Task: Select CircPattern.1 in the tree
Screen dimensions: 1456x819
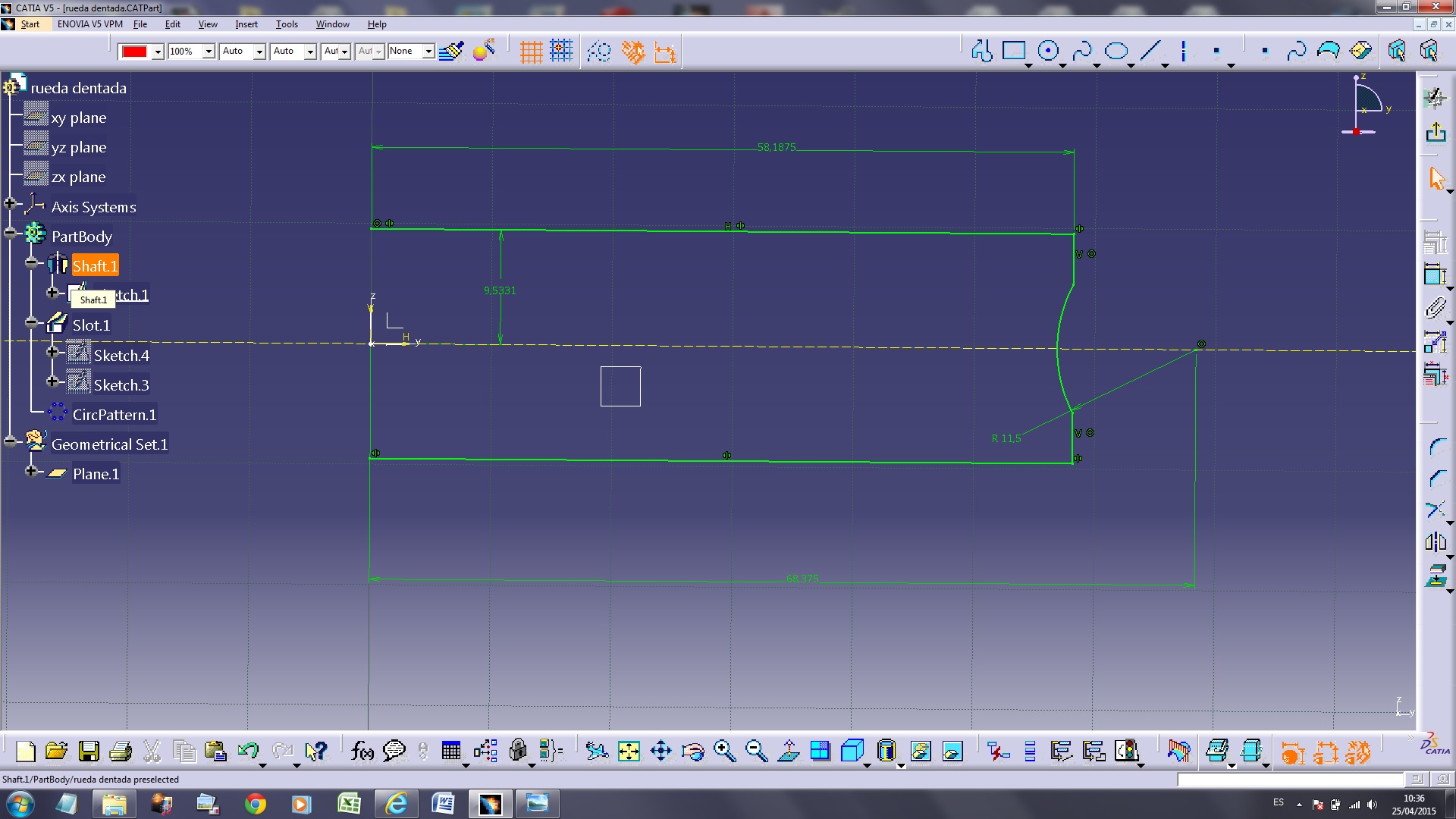Action: click(115, 415)
